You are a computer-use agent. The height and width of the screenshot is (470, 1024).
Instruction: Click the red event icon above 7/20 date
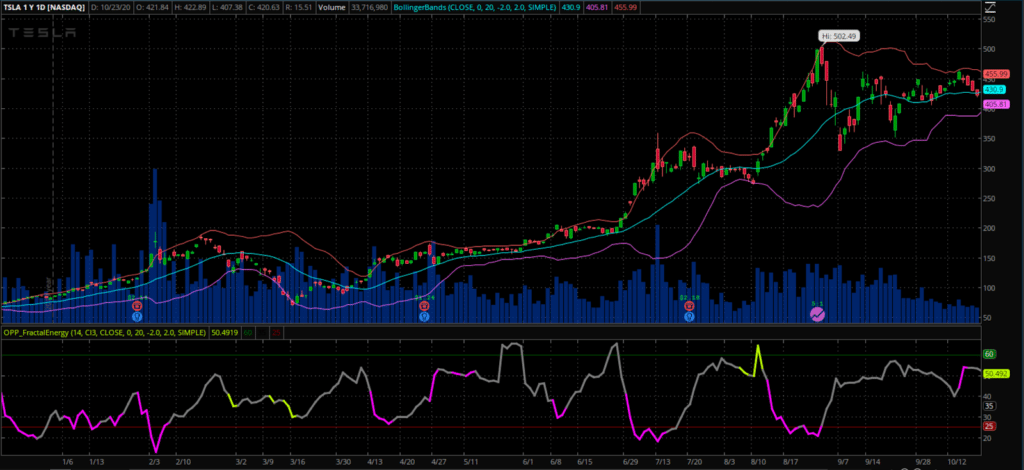tap(689, 306)
